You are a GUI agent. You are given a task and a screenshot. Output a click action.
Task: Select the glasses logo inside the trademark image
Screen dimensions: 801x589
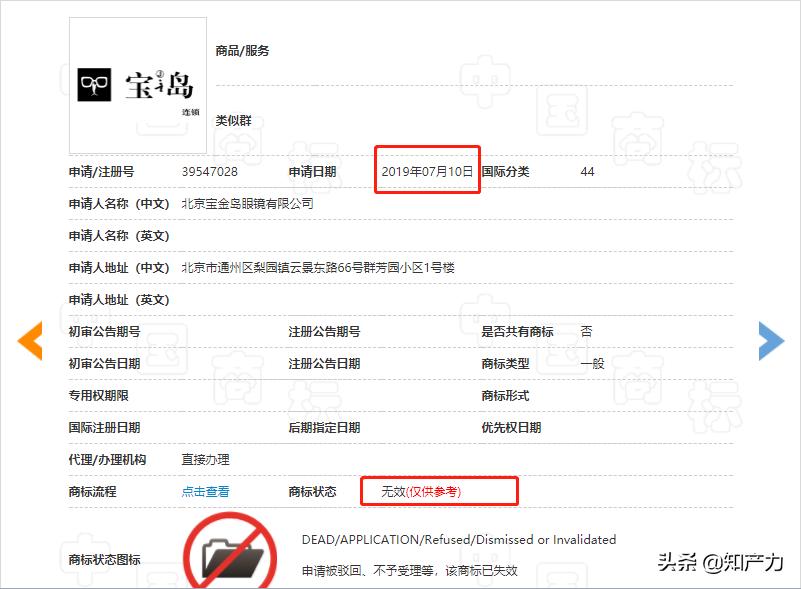tap(93, 85)
